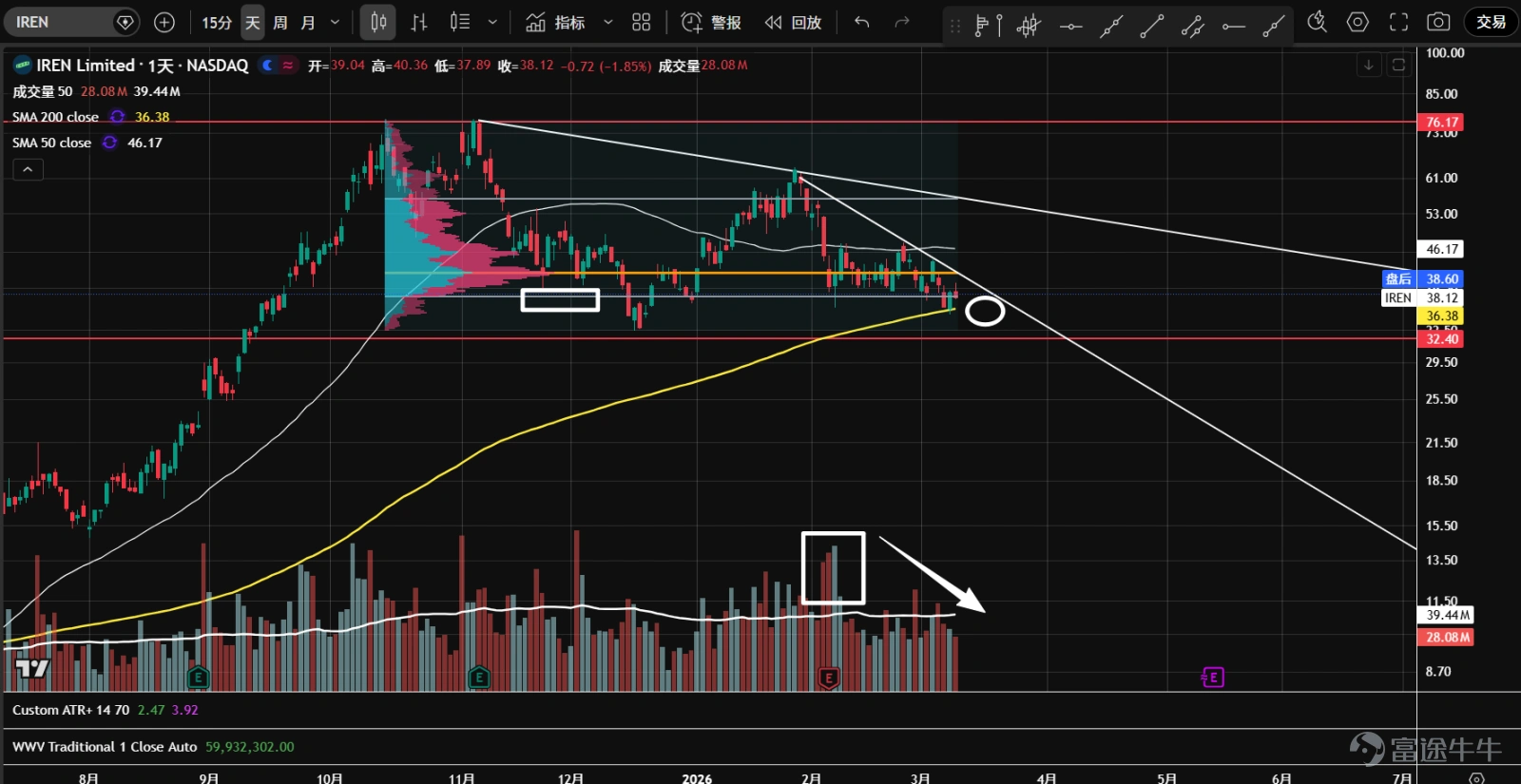Click the IREN symbol search box
Viewport: 1521px width, 784px height.
tap(69, 22)
